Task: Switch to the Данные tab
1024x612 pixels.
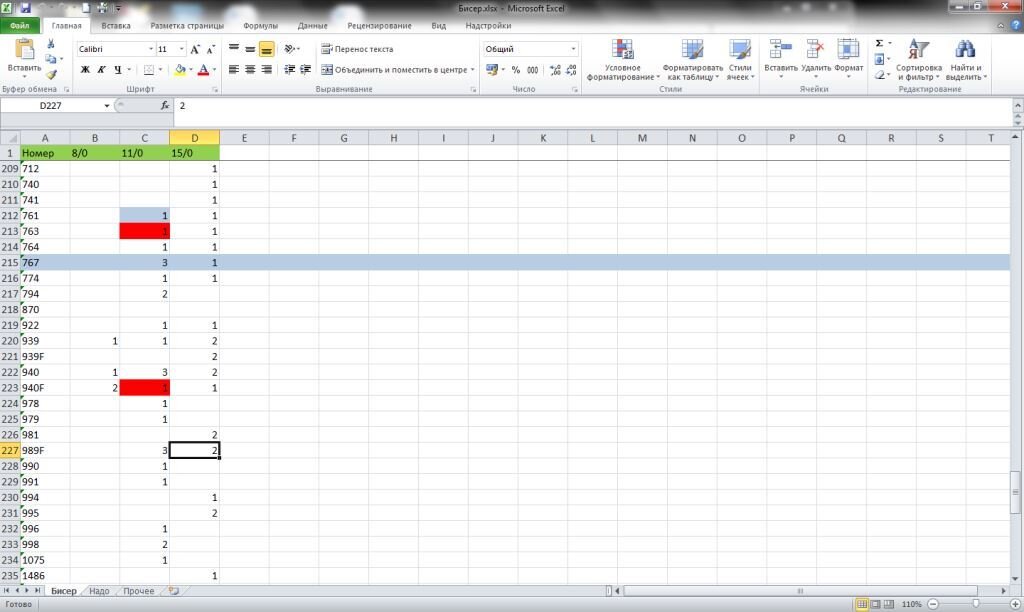Action: [312, 25]
